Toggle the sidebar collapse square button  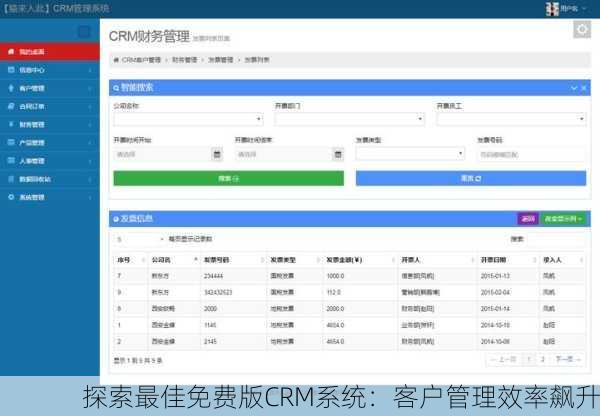[x=84, y=31]
